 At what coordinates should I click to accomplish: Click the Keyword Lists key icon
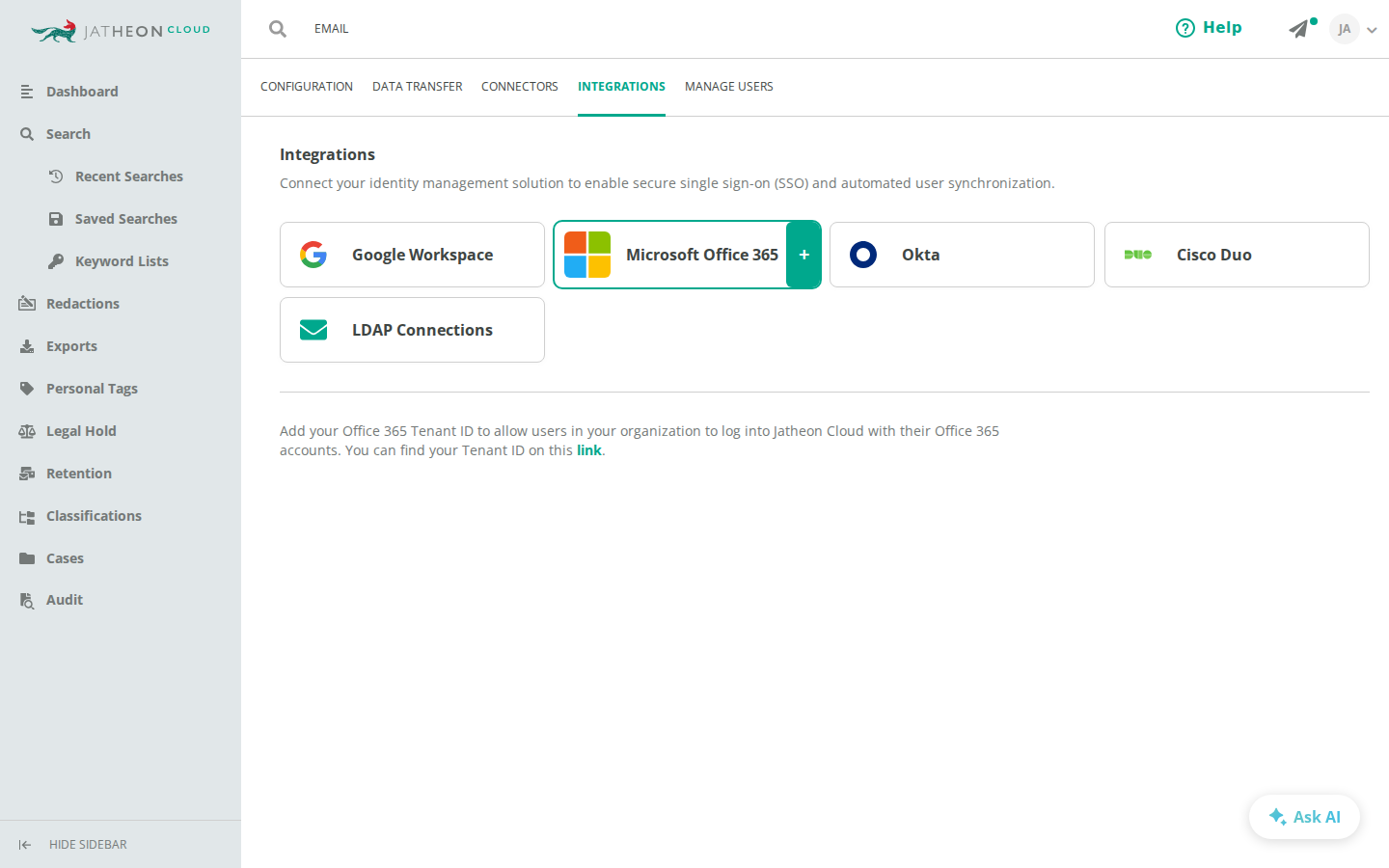[x=56, y=261]
